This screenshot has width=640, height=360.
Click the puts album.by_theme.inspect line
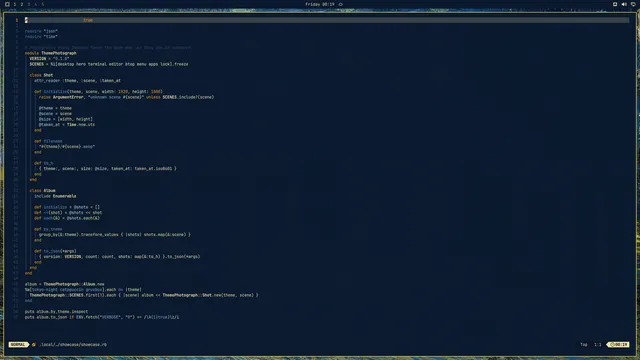coord(56,311)
